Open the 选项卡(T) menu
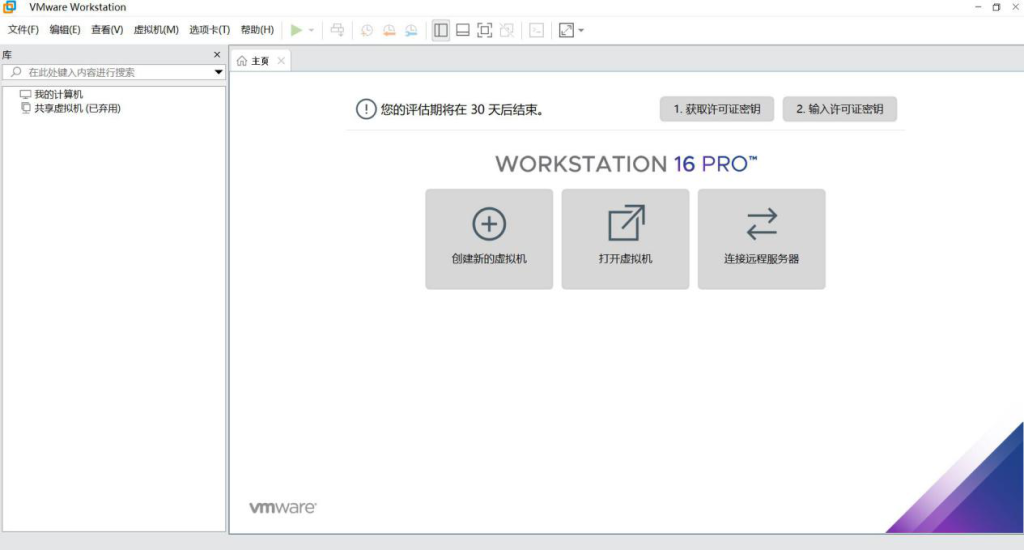The image size is (1024, 550). 210,30
